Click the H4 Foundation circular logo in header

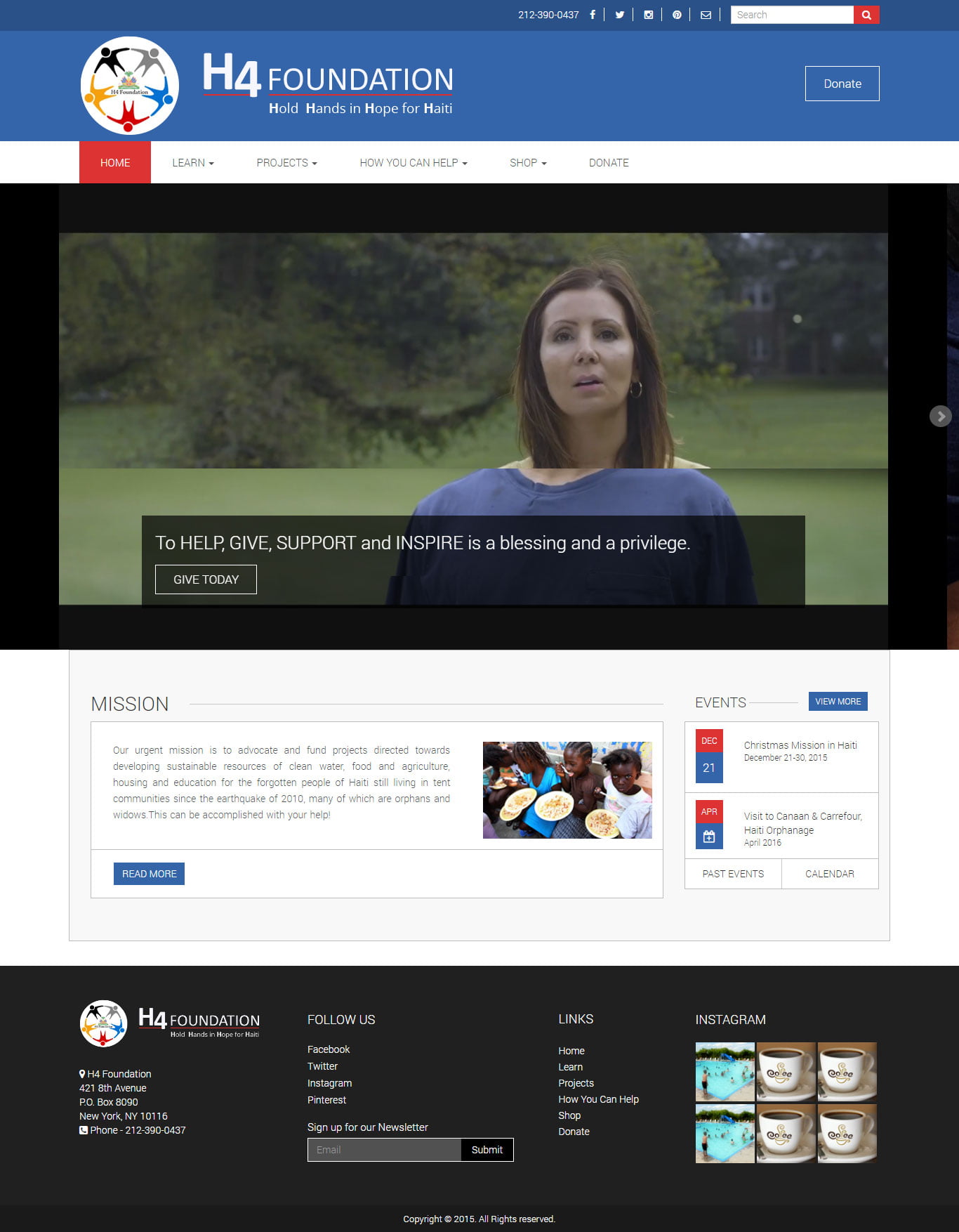[130, 86]
